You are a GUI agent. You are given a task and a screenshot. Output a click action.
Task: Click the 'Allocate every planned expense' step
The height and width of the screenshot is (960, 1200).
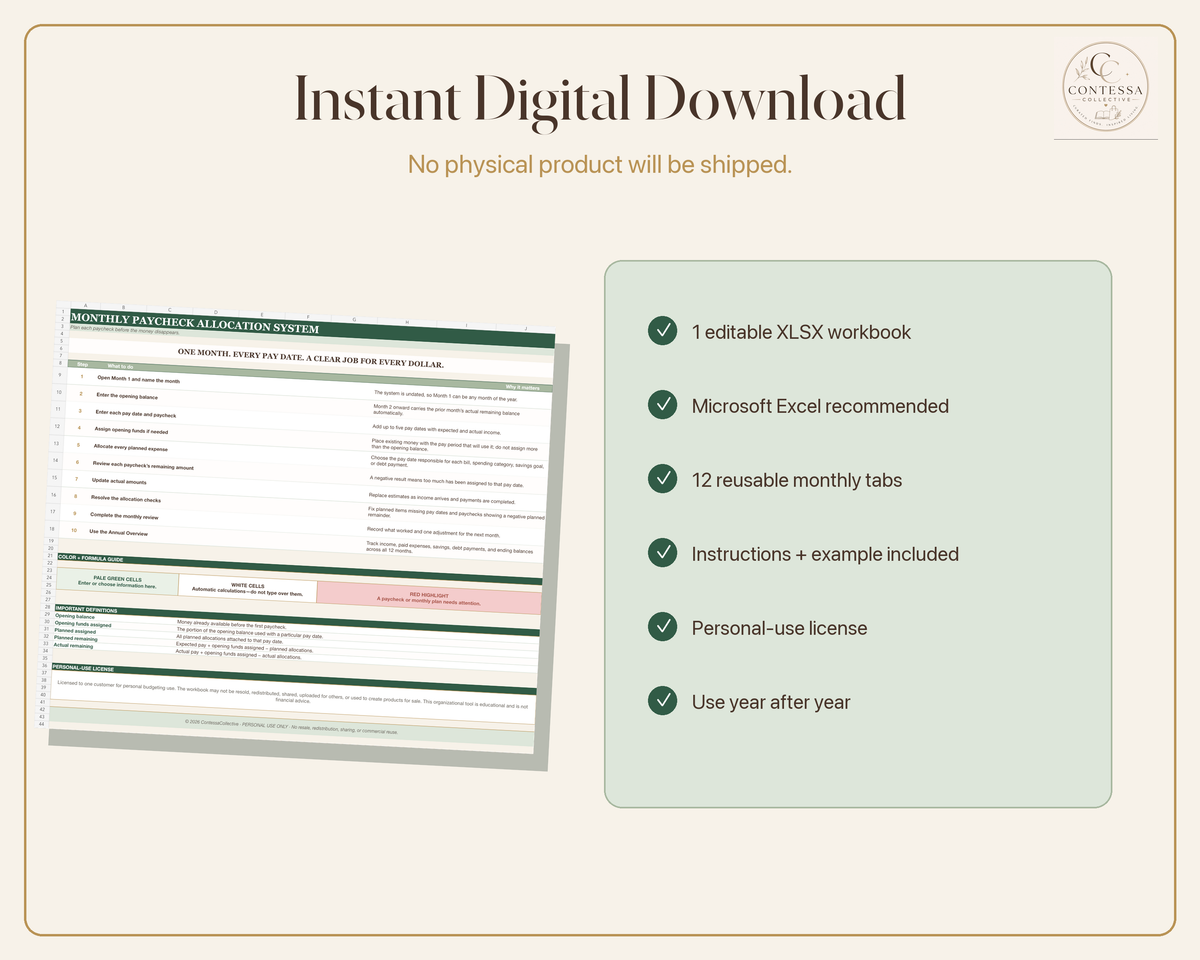131,447
